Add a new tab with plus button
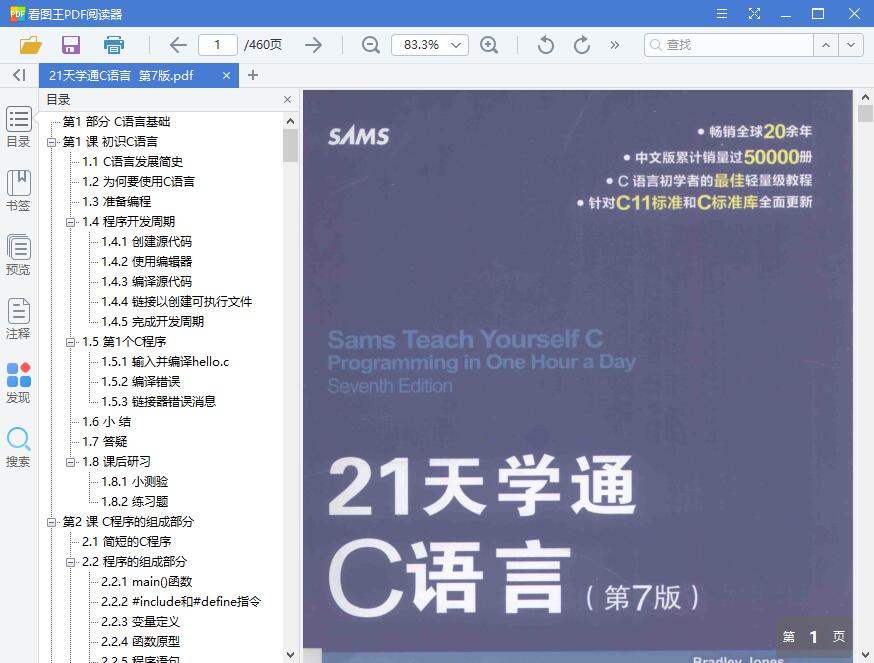The height and width of the screenshot is (663, 874). (x=253, y=75)
